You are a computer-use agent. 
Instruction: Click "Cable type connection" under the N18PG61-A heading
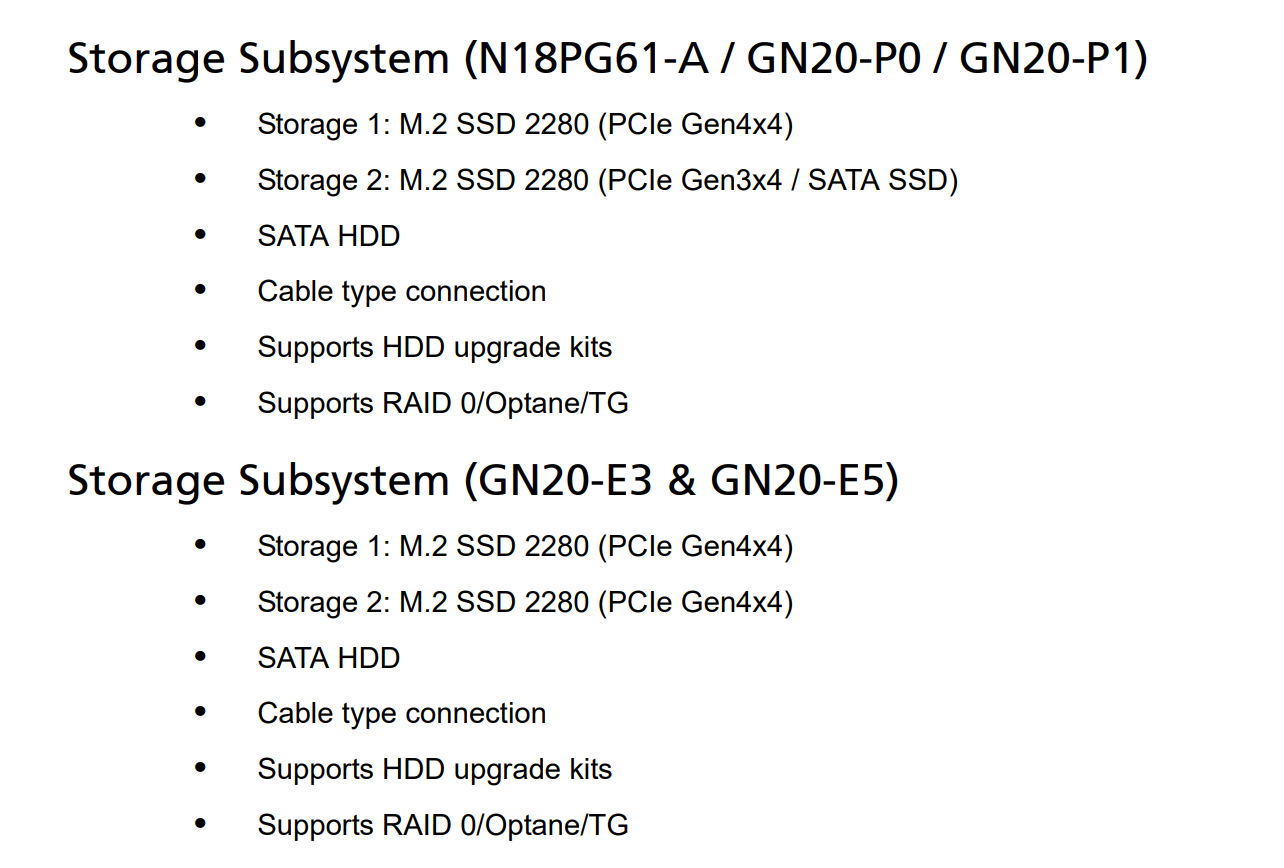(x=401, y=291)
